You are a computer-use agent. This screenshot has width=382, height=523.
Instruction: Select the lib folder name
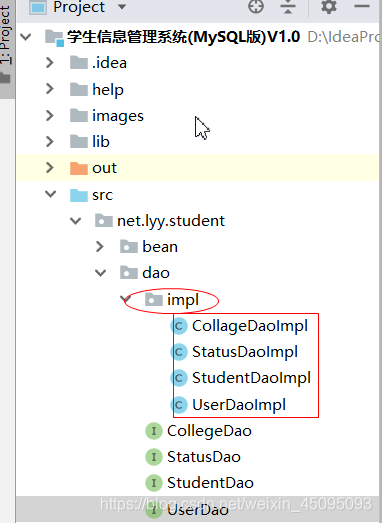coord(101,141)
